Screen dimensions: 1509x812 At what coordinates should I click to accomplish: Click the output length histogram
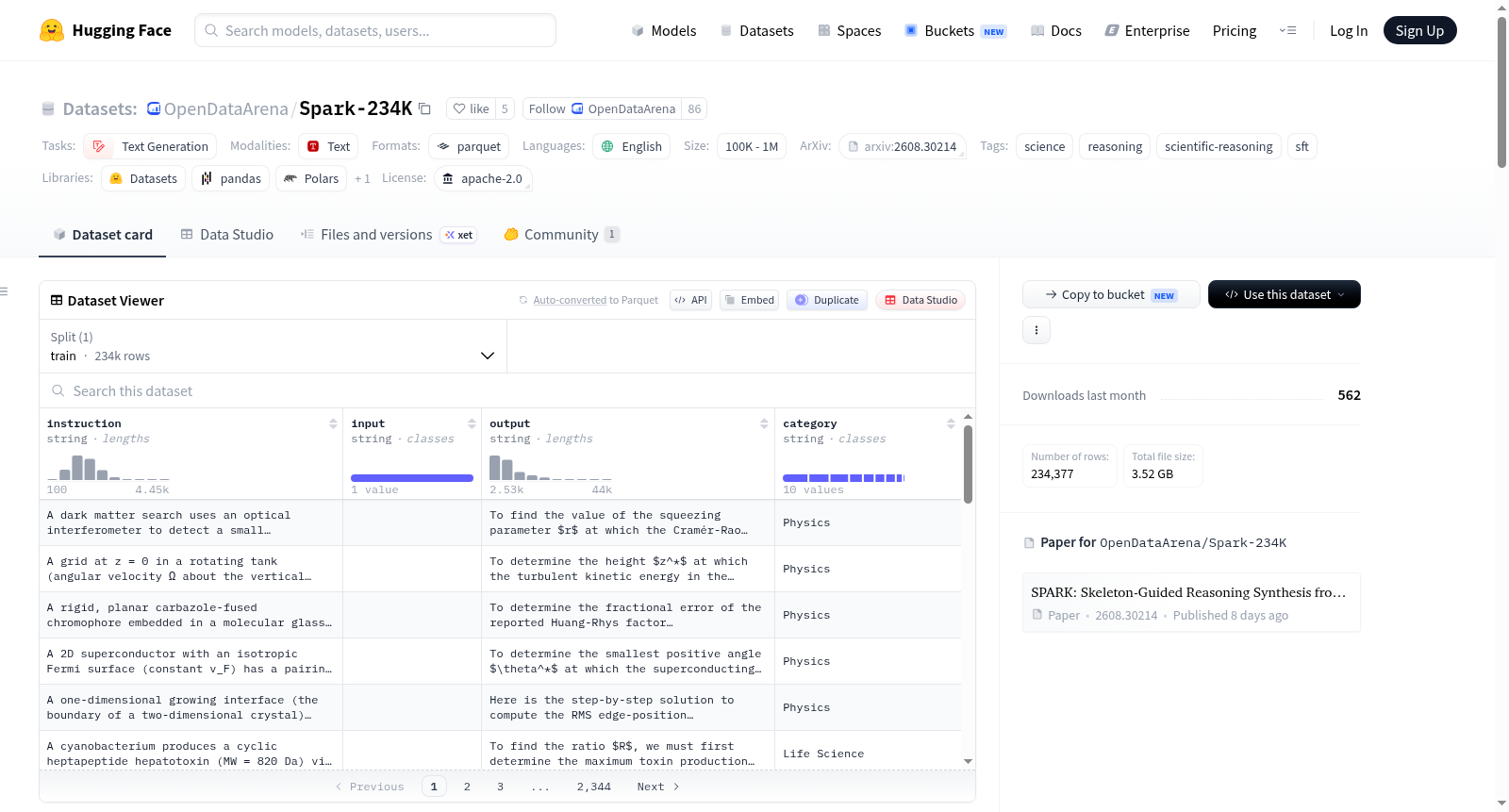tap(551, 468)
